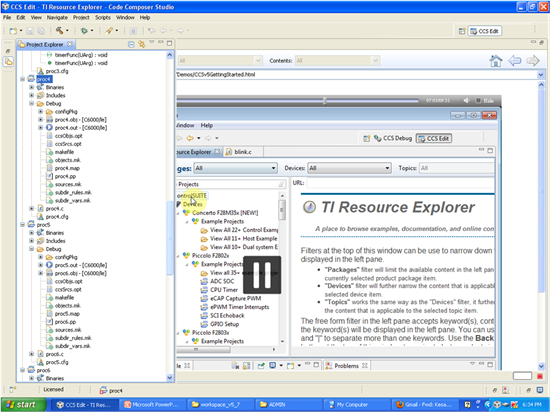Switch to Gmail Firefox taskbar item

[x=424, y=405]
